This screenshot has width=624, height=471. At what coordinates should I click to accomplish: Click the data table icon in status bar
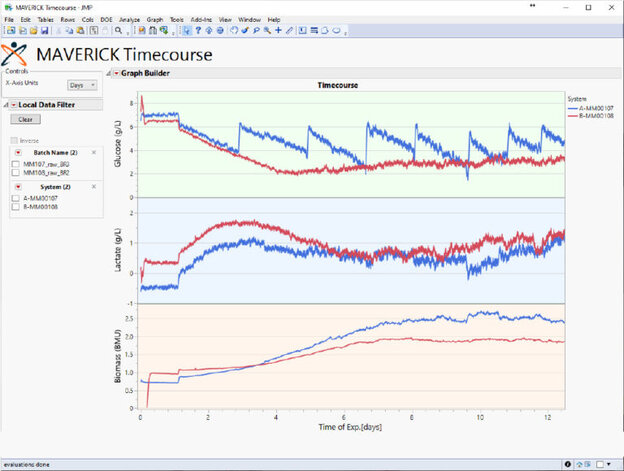tap(587, 464)
